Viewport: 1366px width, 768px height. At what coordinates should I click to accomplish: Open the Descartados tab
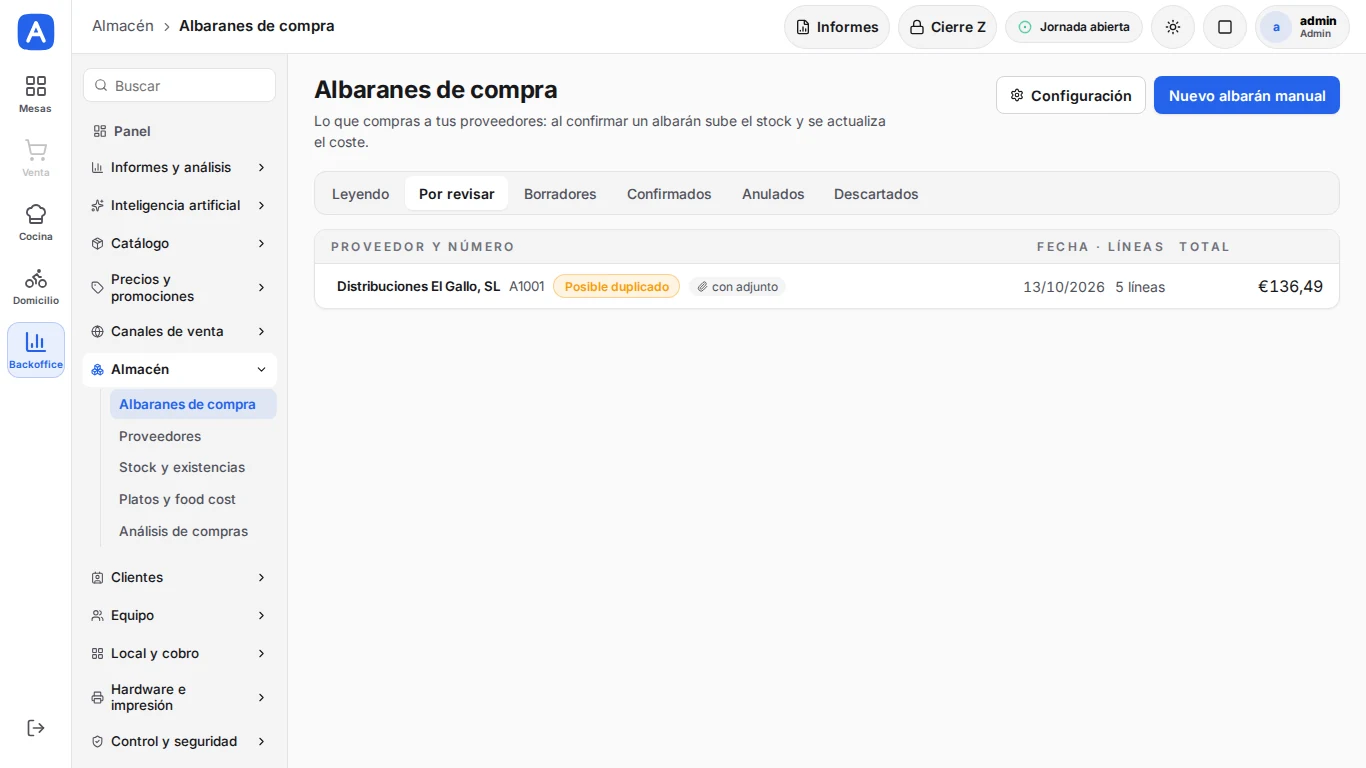pyautogui.click(x=876, y=194)
